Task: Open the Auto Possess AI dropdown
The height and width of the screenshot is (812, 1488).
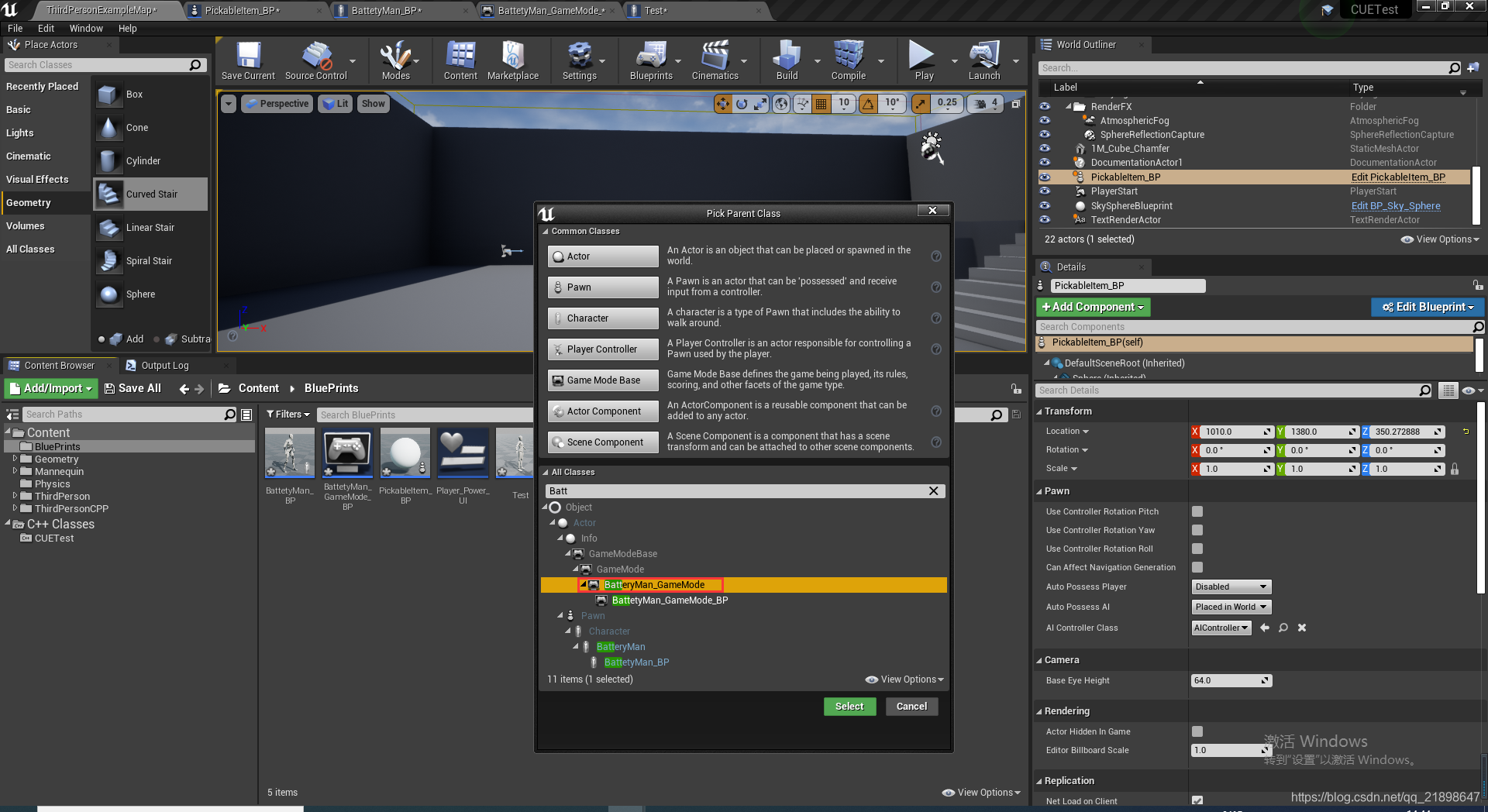Action: click(x=1231, y=607)
